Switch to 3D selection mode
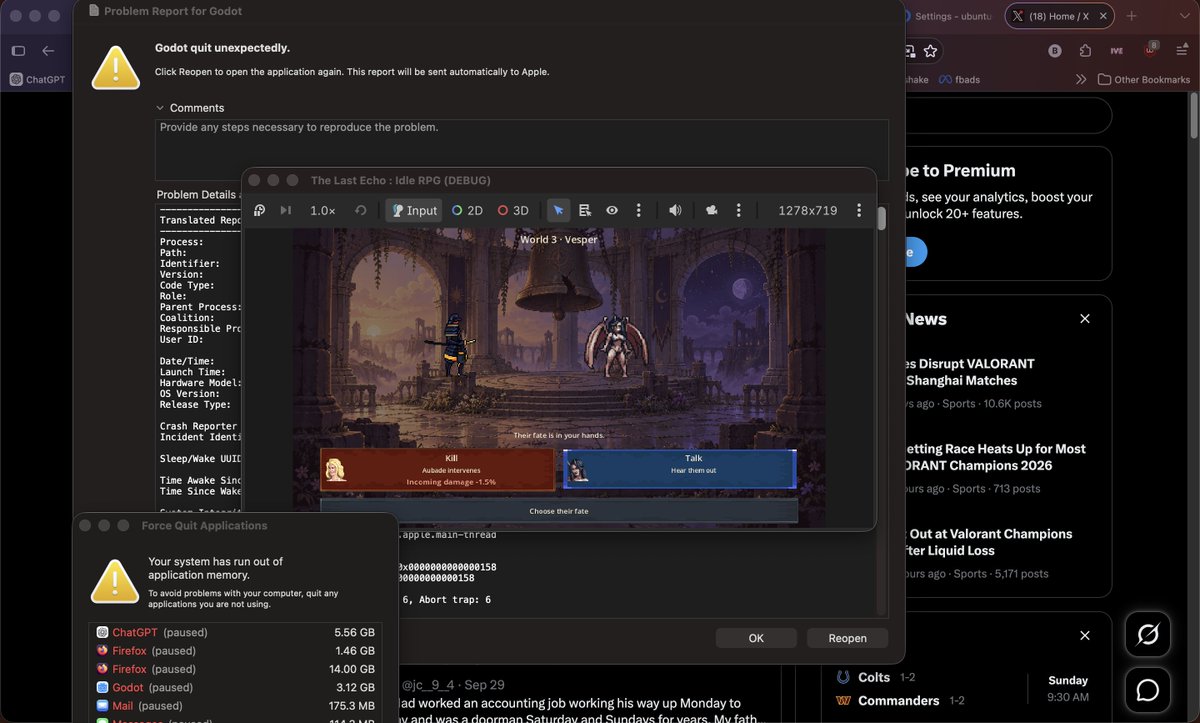Screen dimensions: 1200x723 click(x=513, y=210)
